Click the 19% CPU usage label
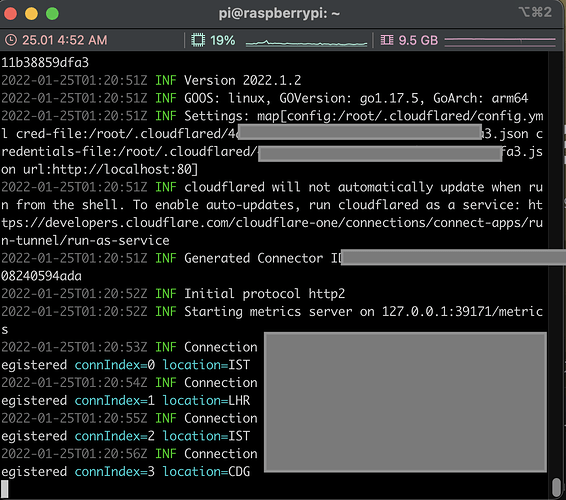566x500 pixels. coord(222,40)
